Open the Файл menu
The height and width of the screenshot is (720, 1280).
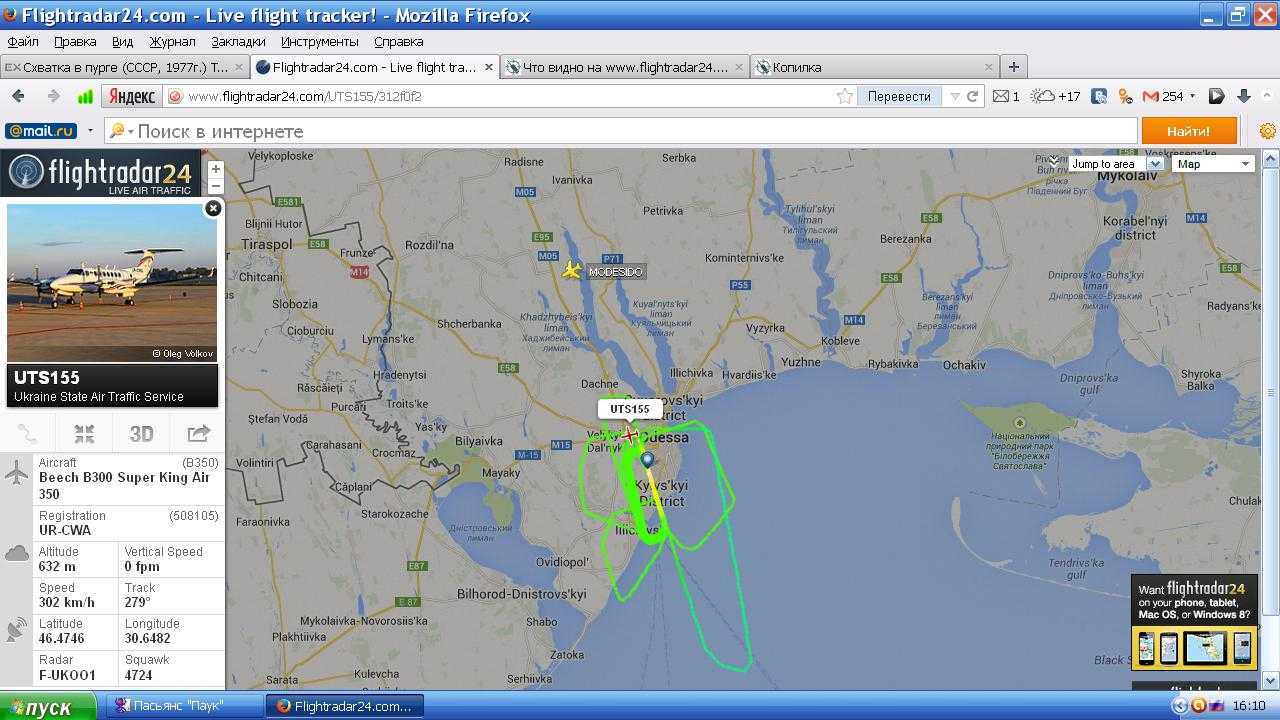pos(23,41)
